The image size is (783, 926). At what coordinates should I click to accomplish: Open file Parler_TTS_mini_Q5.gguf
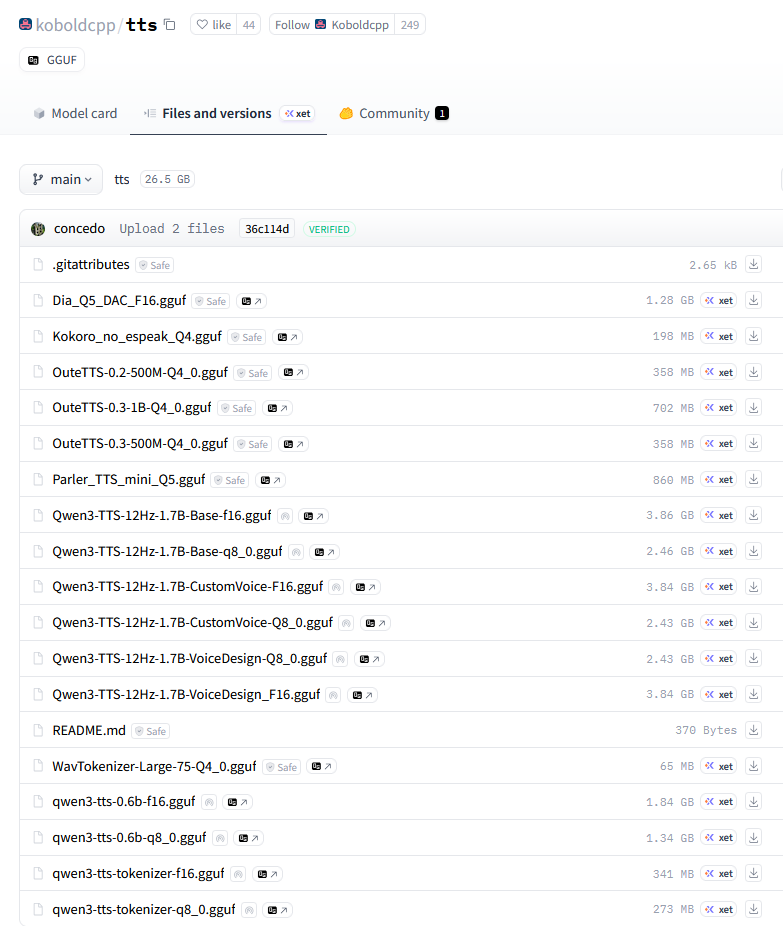pos(129,480)
